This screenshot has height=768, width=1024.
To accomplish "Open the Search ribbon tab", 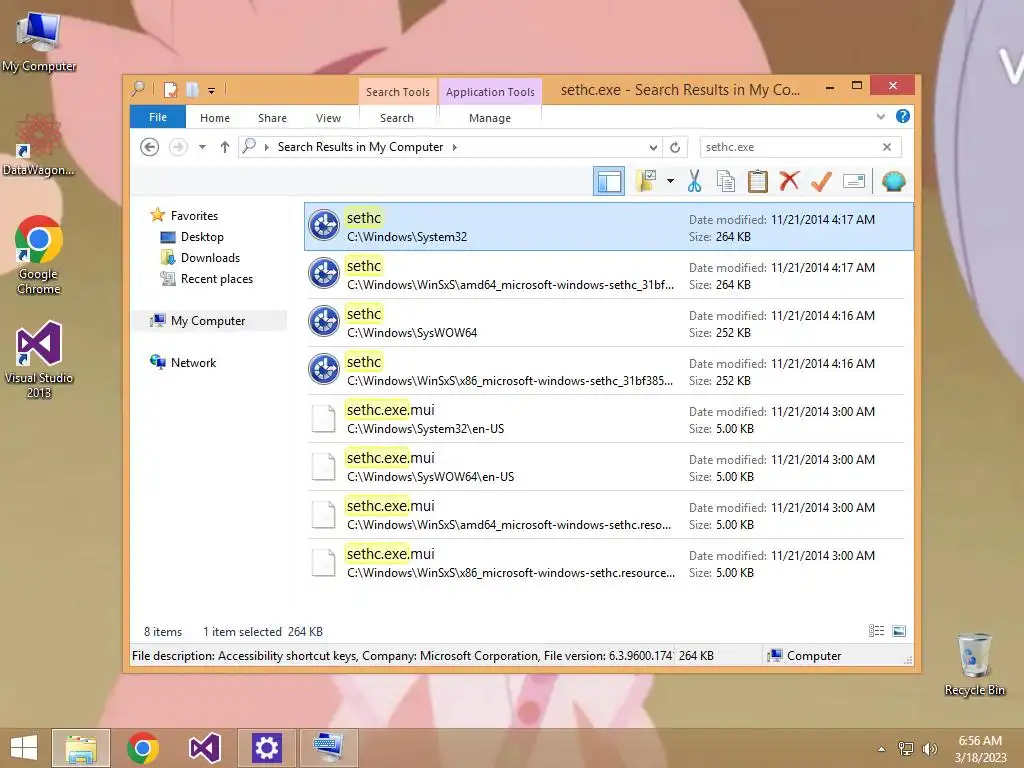I will click(397, 118).
